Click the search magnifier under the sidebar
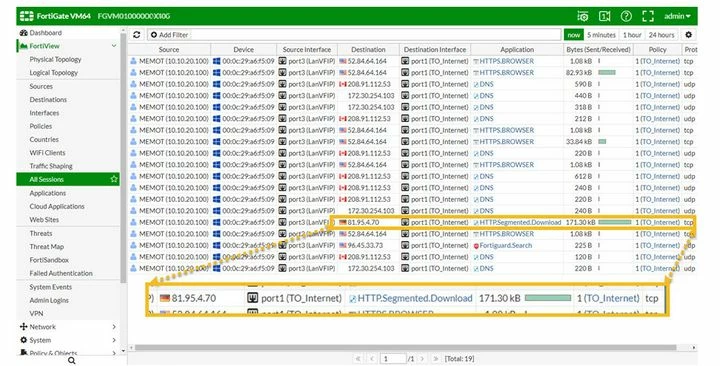This screenshot has width=720, height=366. click(x=72, y=361)
